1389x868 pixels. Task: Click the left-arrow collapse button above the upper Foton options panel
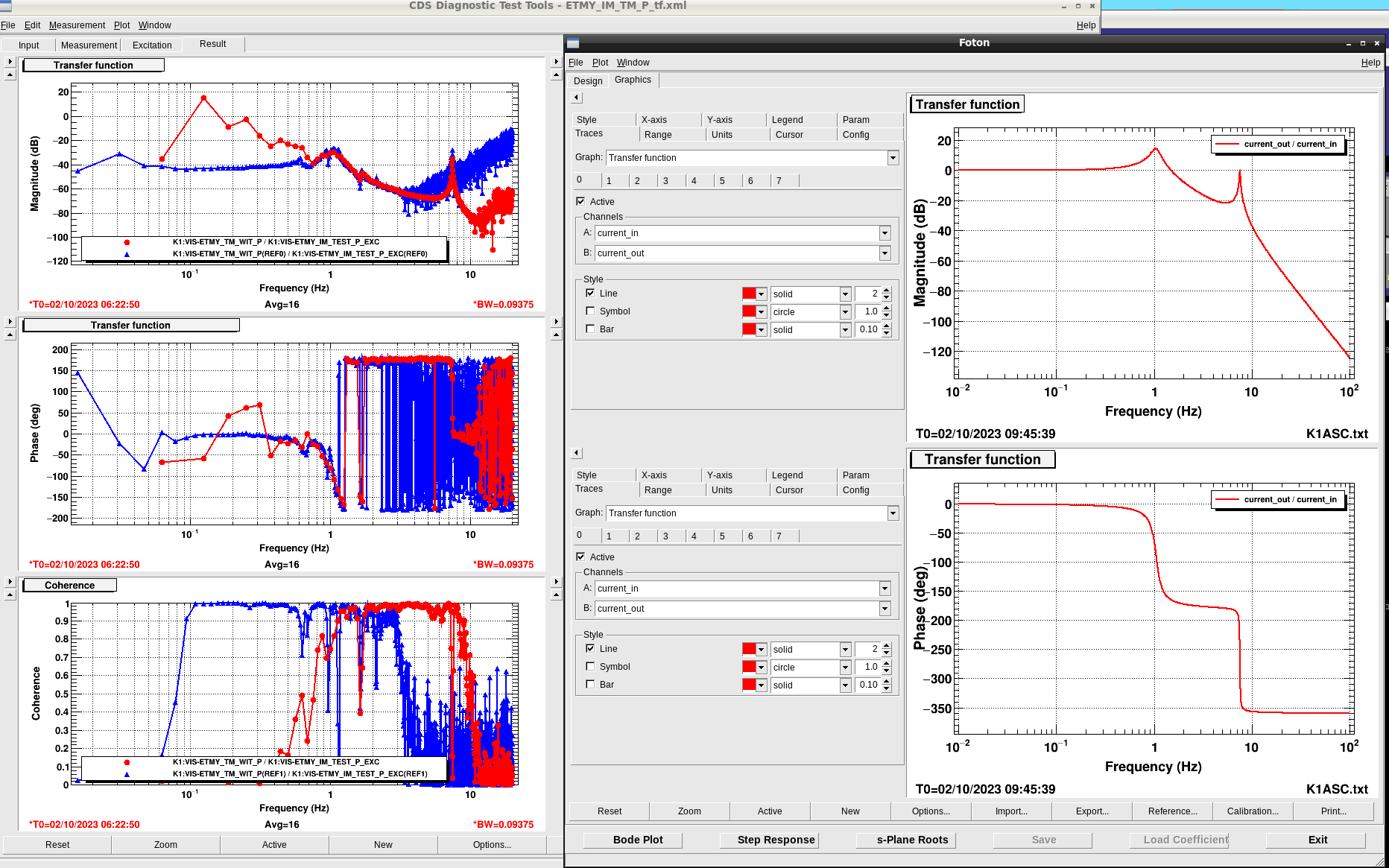tap(577, 98)
